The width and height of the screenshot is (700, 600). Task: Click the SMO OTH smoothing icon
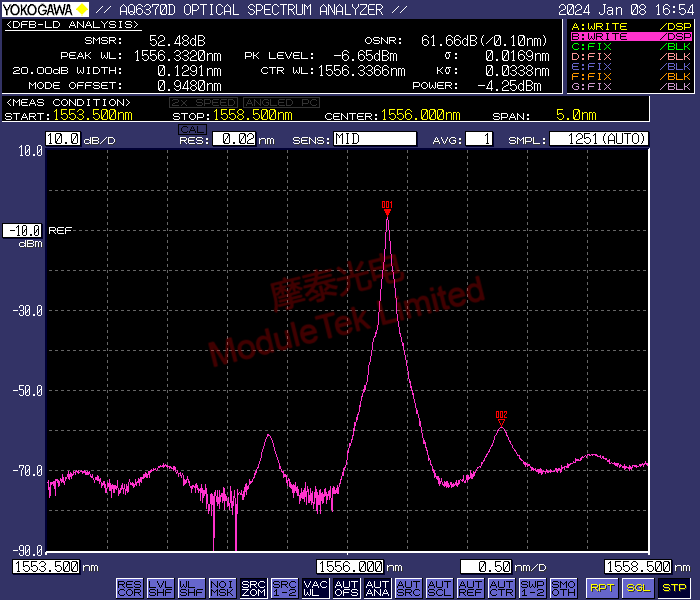563,588
